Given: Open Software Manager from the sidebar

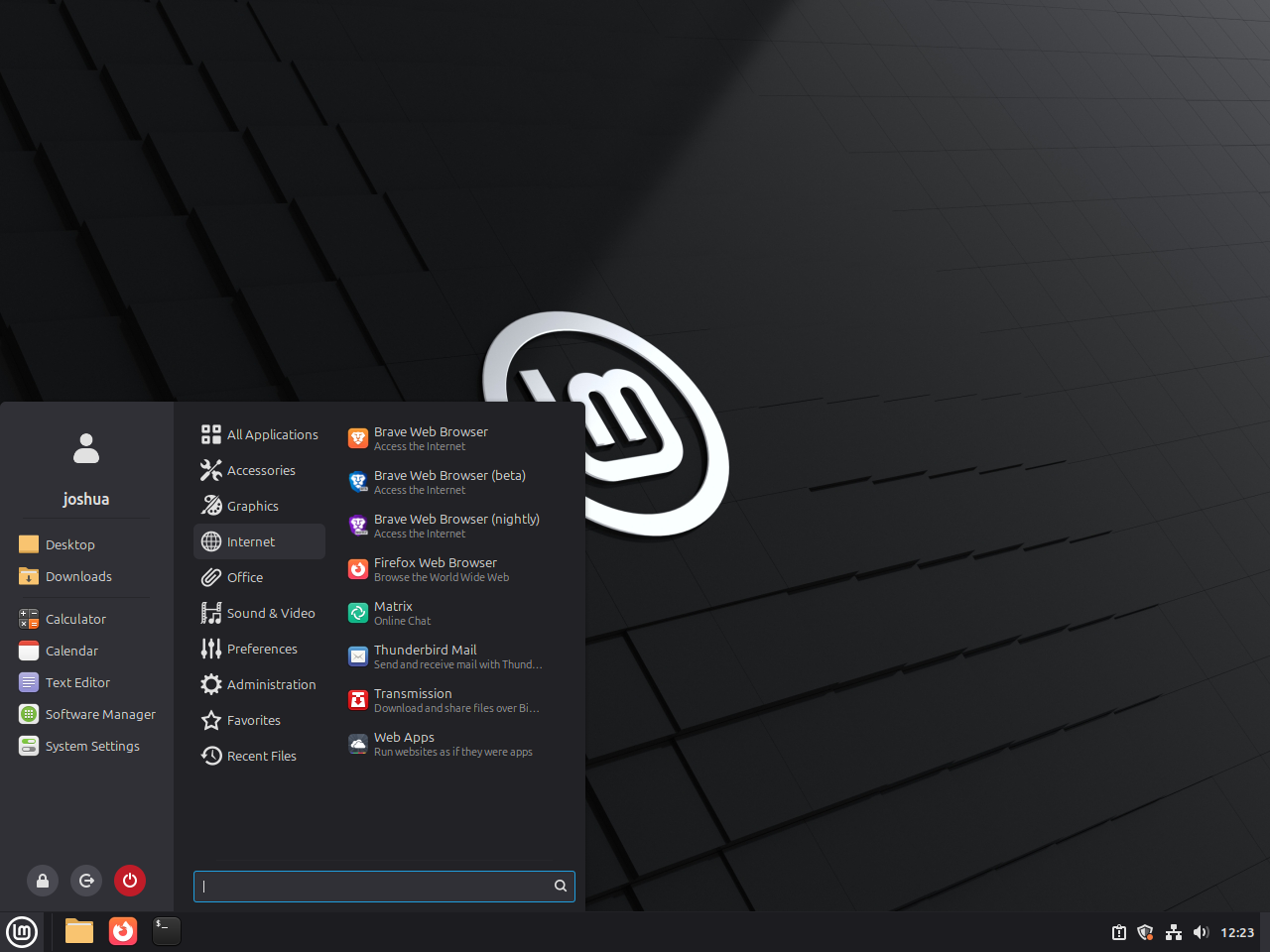Looking at the screenshot, I should coord(100,714).
